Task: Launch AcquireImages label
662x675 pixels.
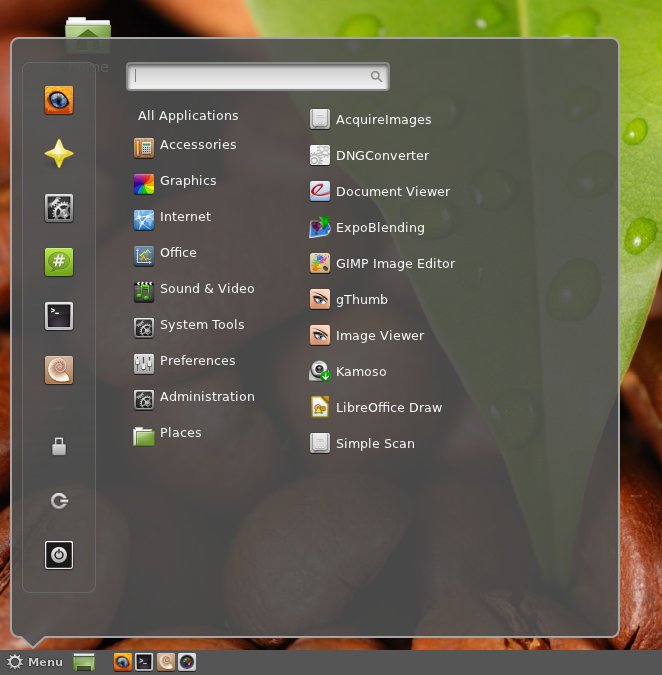Action: (x=384, y=120)
